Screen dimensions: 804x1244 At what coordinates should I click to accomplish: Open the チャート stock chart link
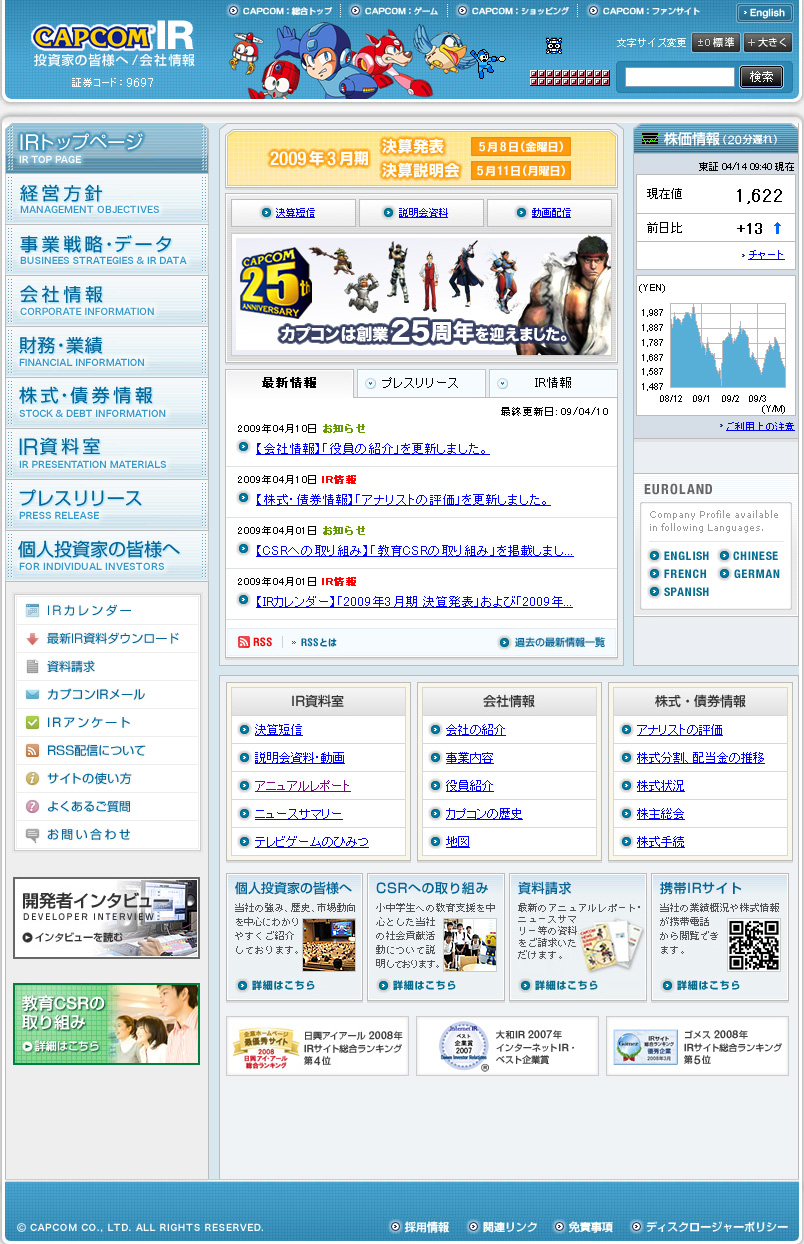[x=766, y=255]
